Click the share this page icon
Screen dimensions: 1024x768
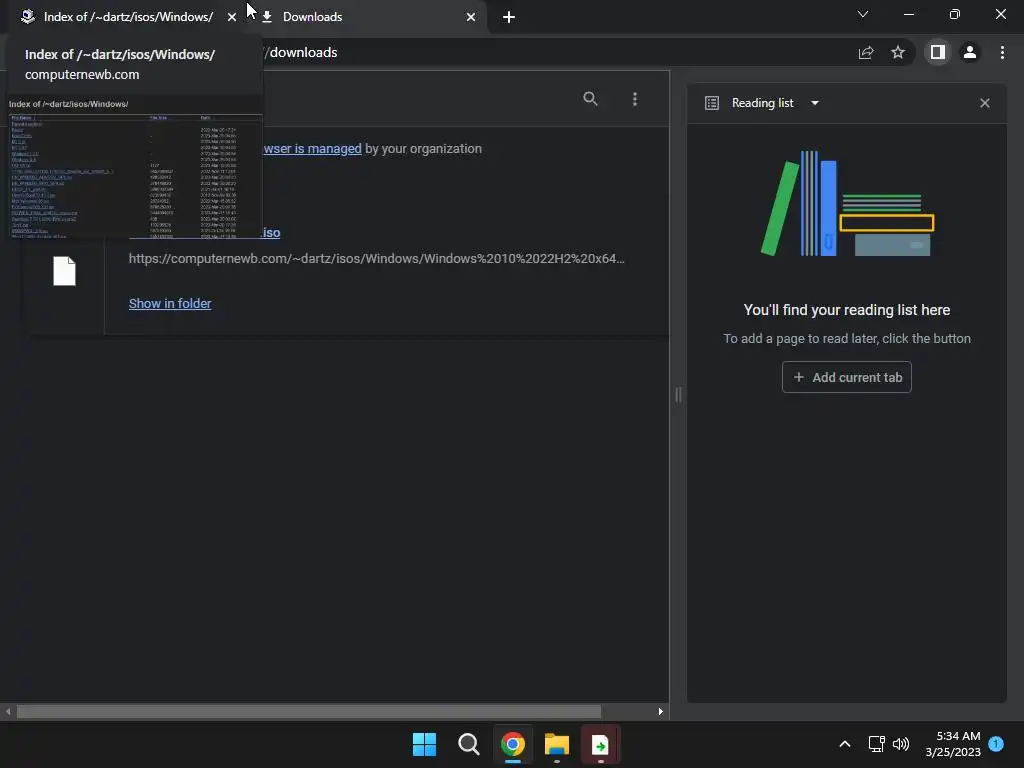866,53
